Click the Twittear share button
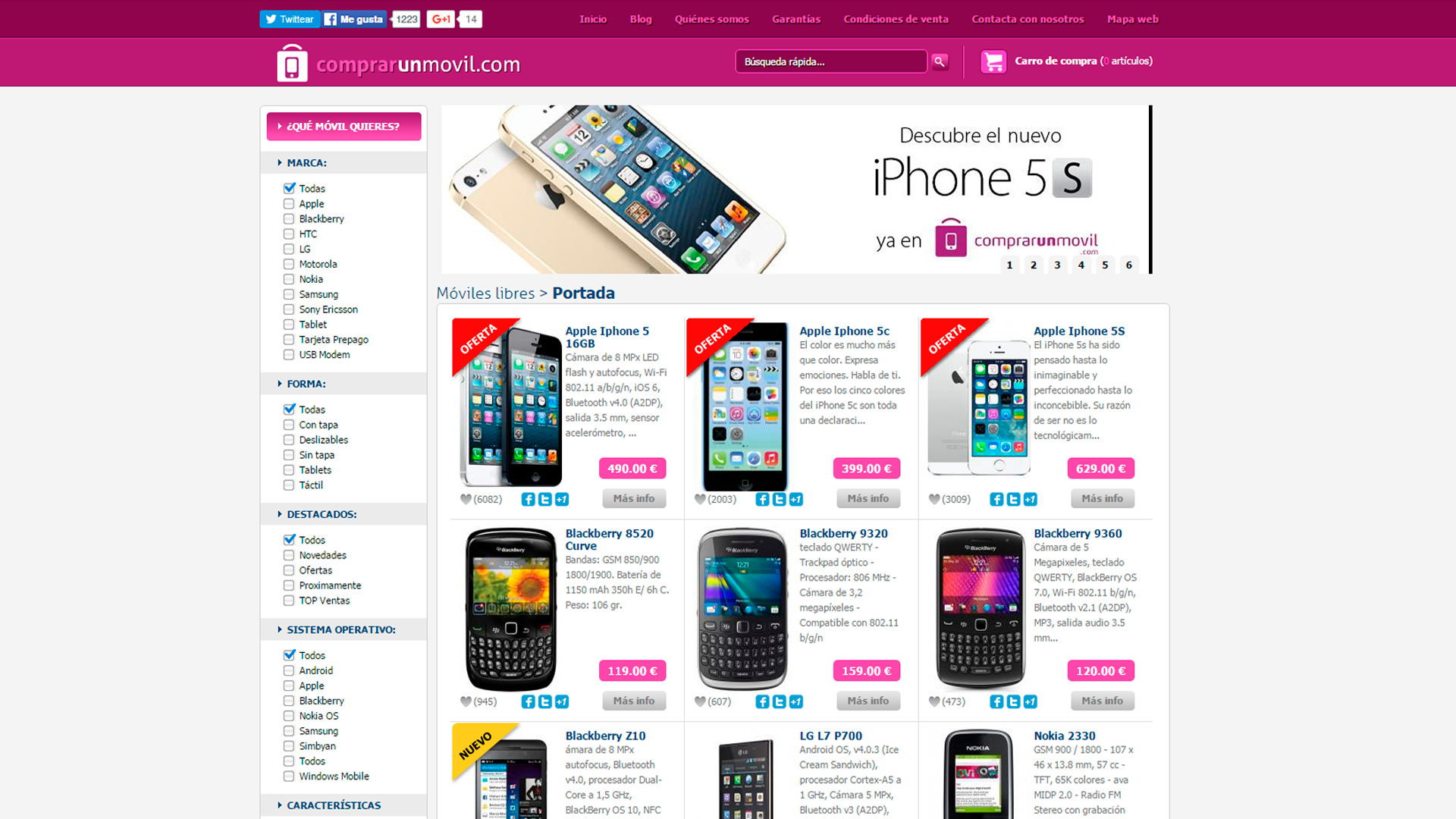This screenshot has width=1456, height=819. [x=290, y=19]
